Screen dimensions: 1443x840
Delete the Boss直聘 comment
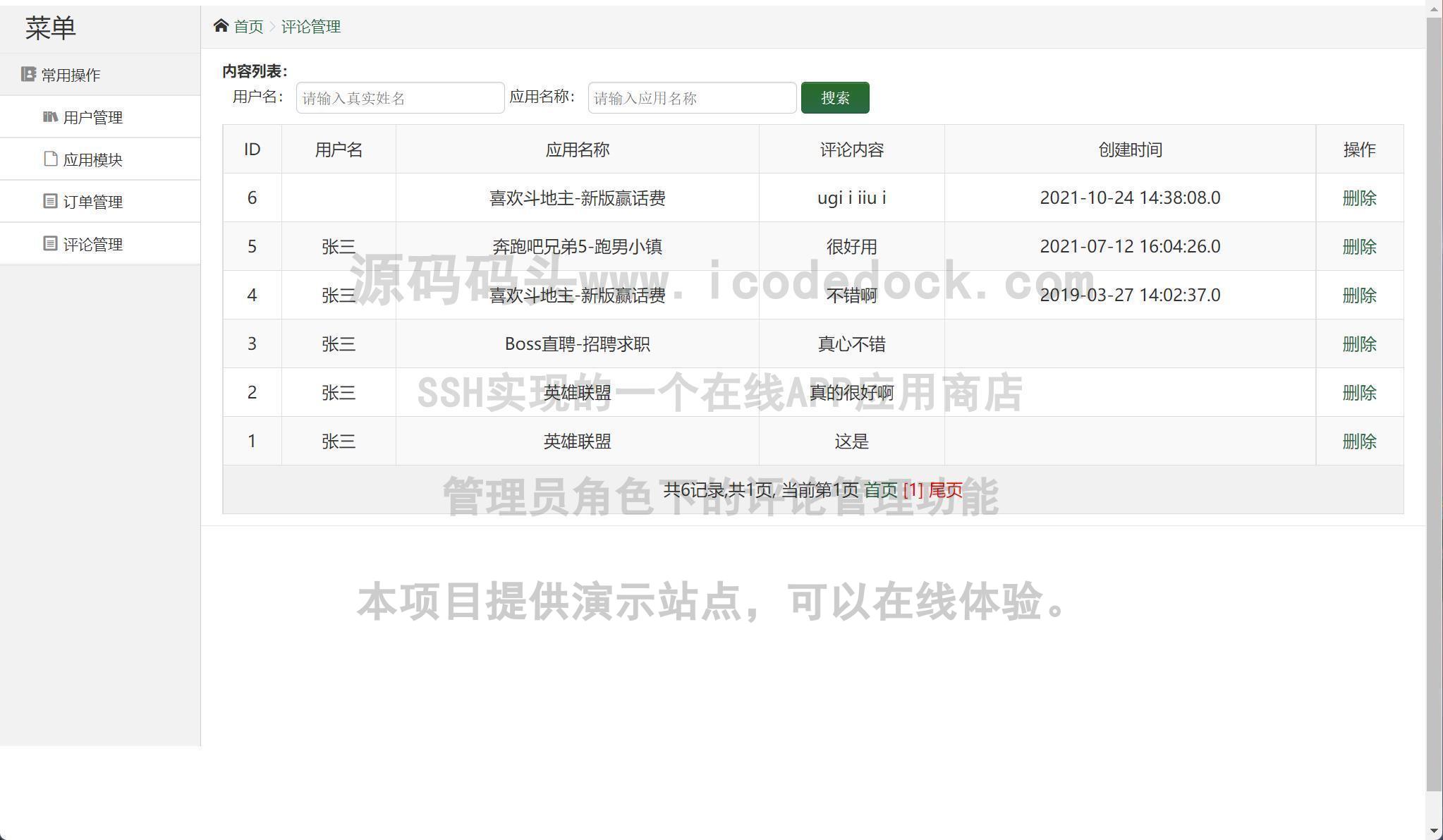click(1359, 344)
